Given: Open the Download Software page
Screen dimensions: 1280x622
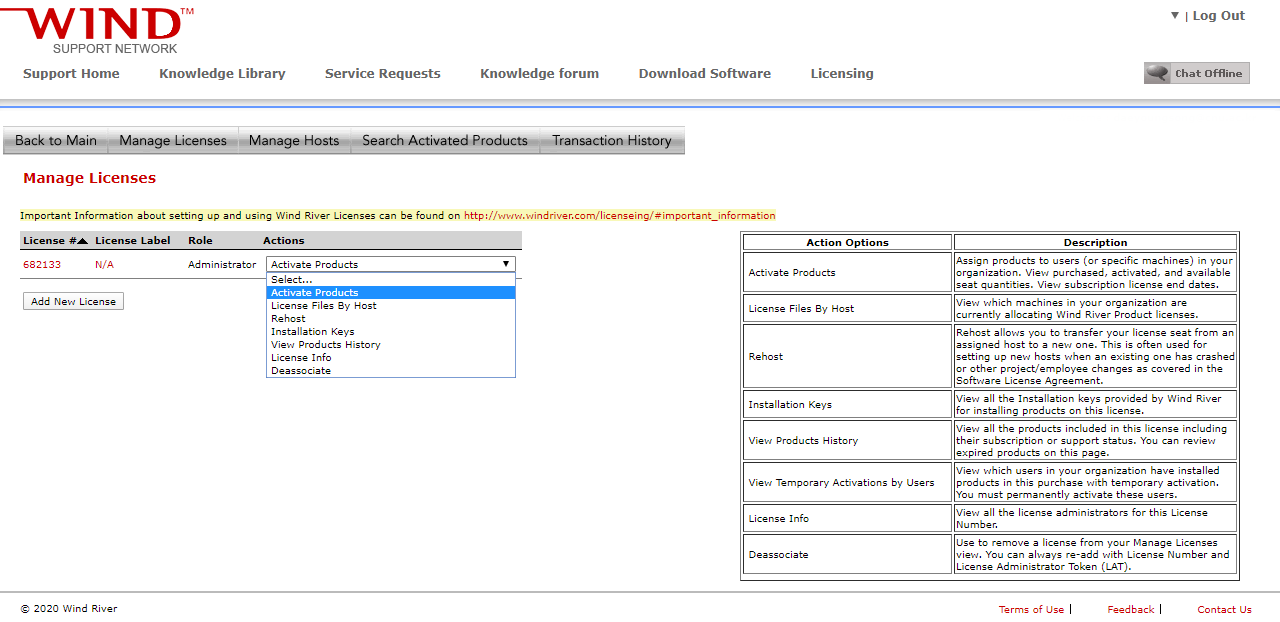Looking at the screenshot, I should coord(704,73).
